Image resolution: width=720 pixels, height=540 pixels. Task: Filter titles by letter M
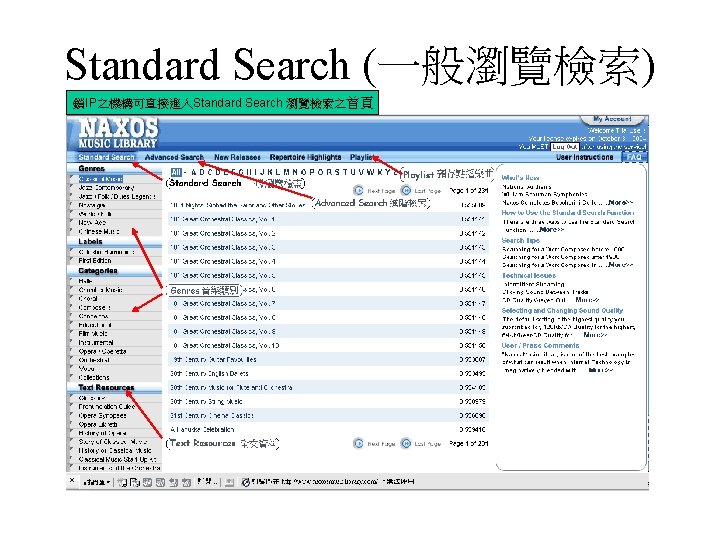(x=287, y=172)
